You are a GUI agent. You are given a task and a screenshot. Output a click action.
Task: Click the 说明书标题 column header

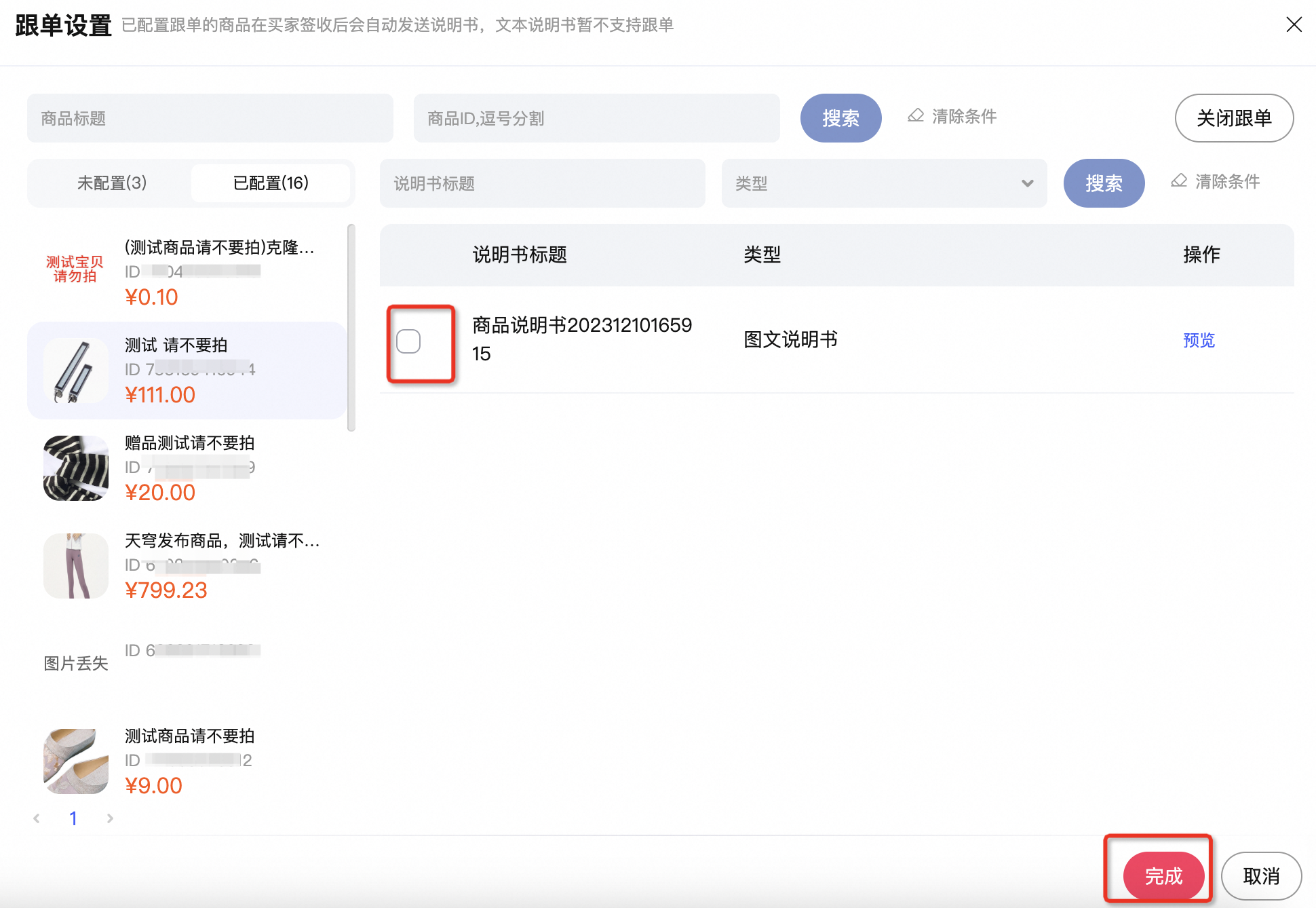[520, 254]
